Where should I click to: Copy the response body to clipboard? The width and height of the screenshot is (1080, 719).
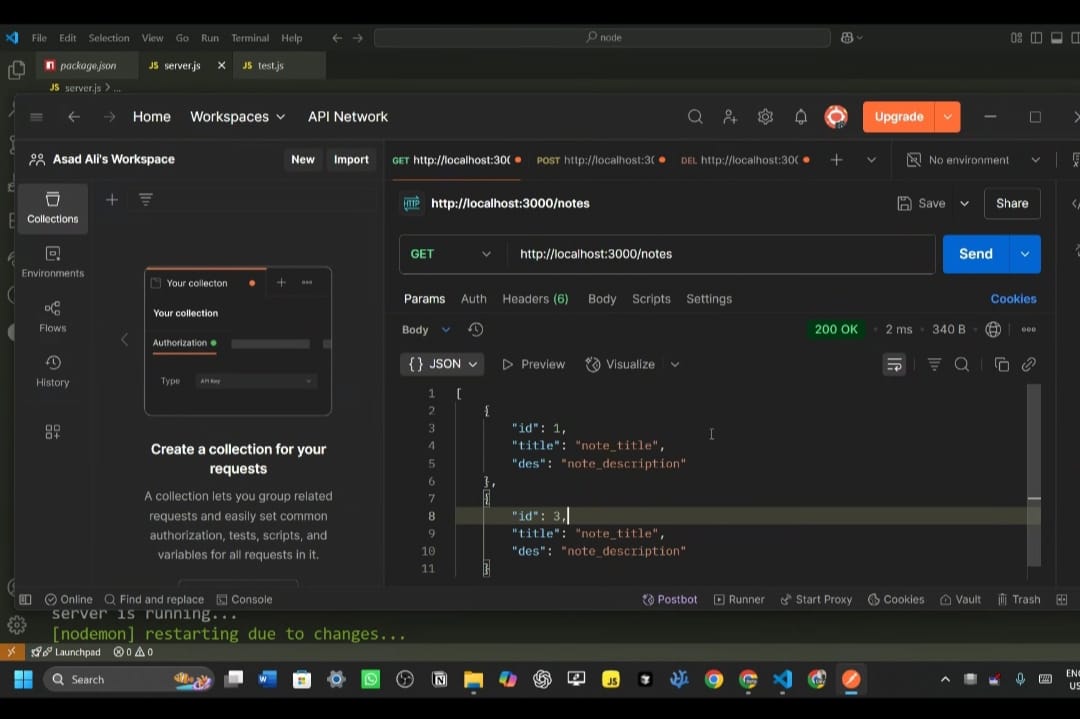click(1001, 364)
